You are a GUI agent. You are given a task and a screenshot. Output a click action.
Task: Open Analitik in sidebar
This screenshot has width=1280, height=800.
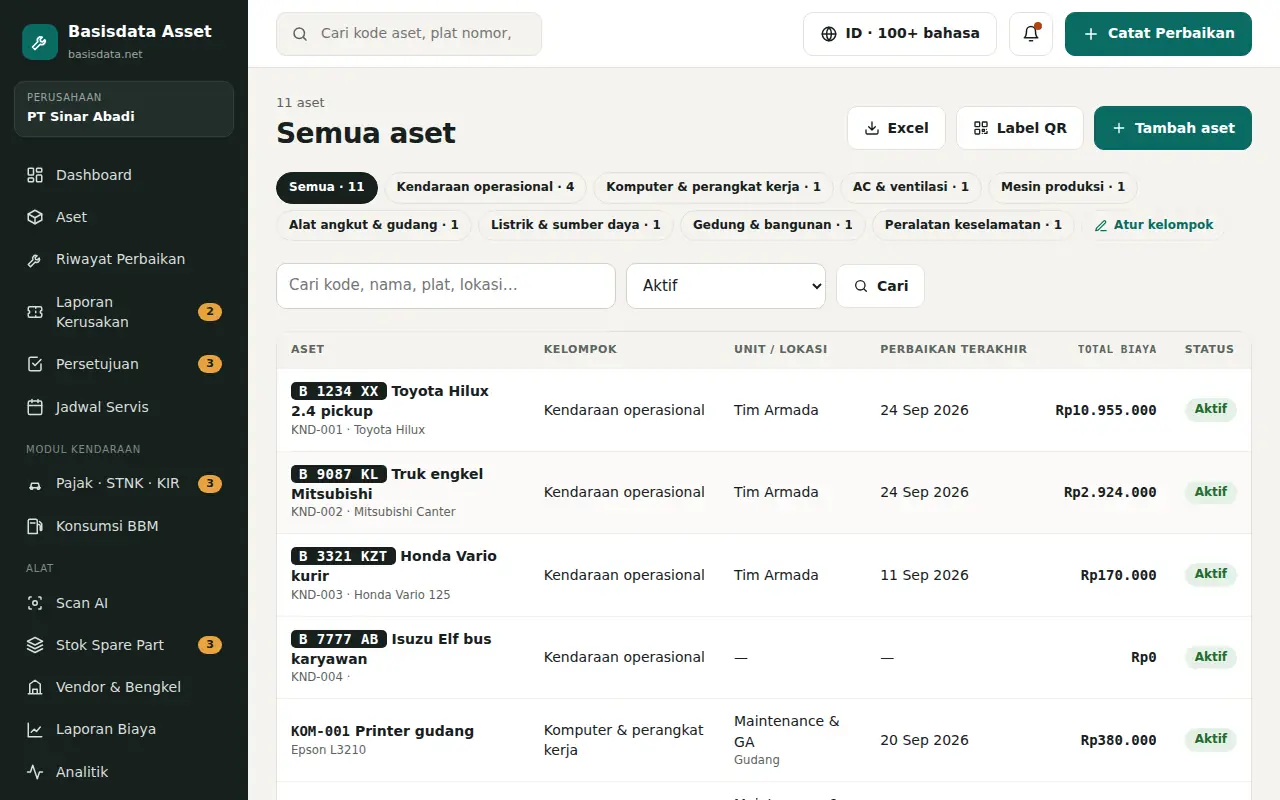(124, 772)
